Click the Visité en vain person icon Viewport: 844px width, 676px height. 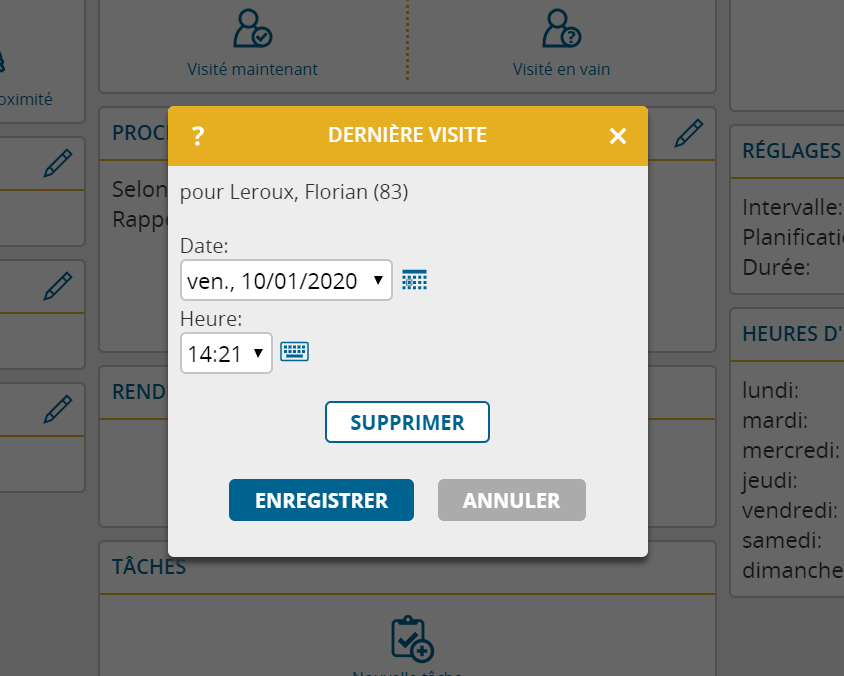tap(561, 28)
